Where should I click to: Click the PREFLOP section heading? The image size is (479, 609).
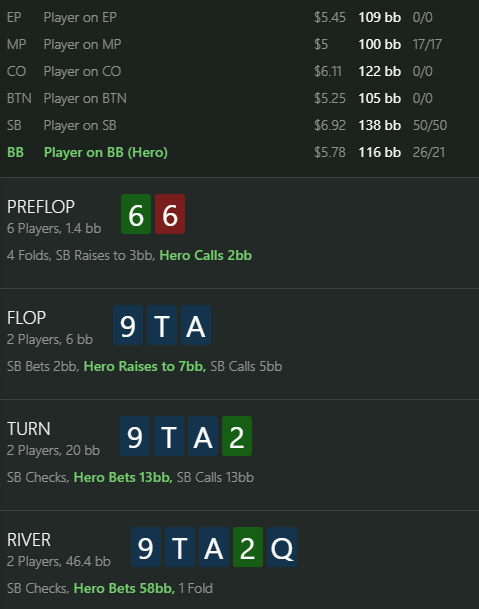[x=41, y=207]
